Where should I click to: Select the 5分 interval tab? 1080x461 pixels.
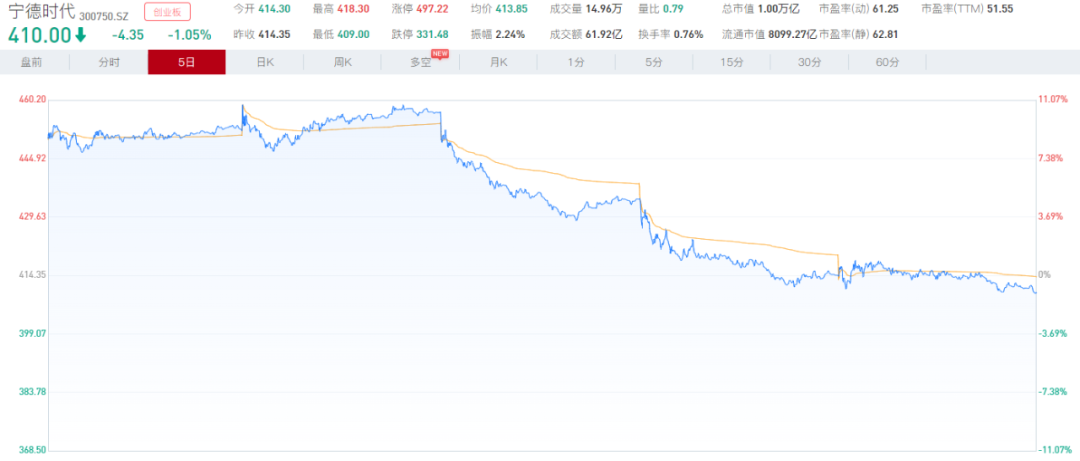pos(654,62)
